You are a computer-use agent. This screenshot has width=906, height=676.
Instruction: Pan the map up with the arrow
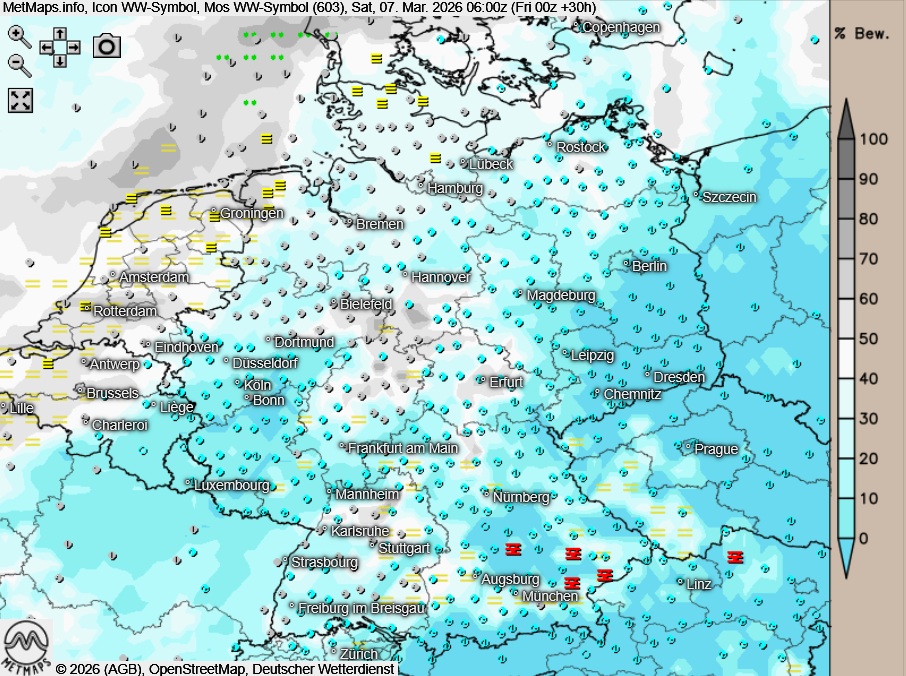coord(60,33)
